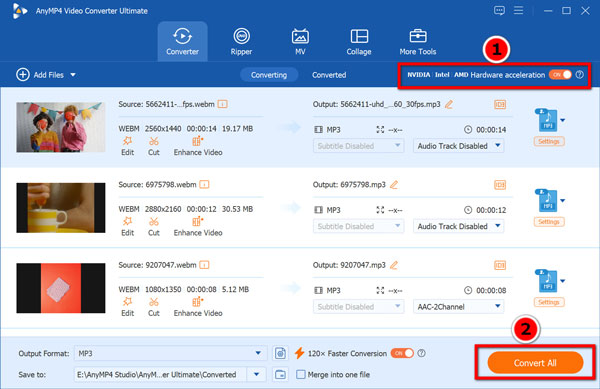Open the hamburger menu in title bar
Screen dimensions: 600x389
(x=518, y=10)
